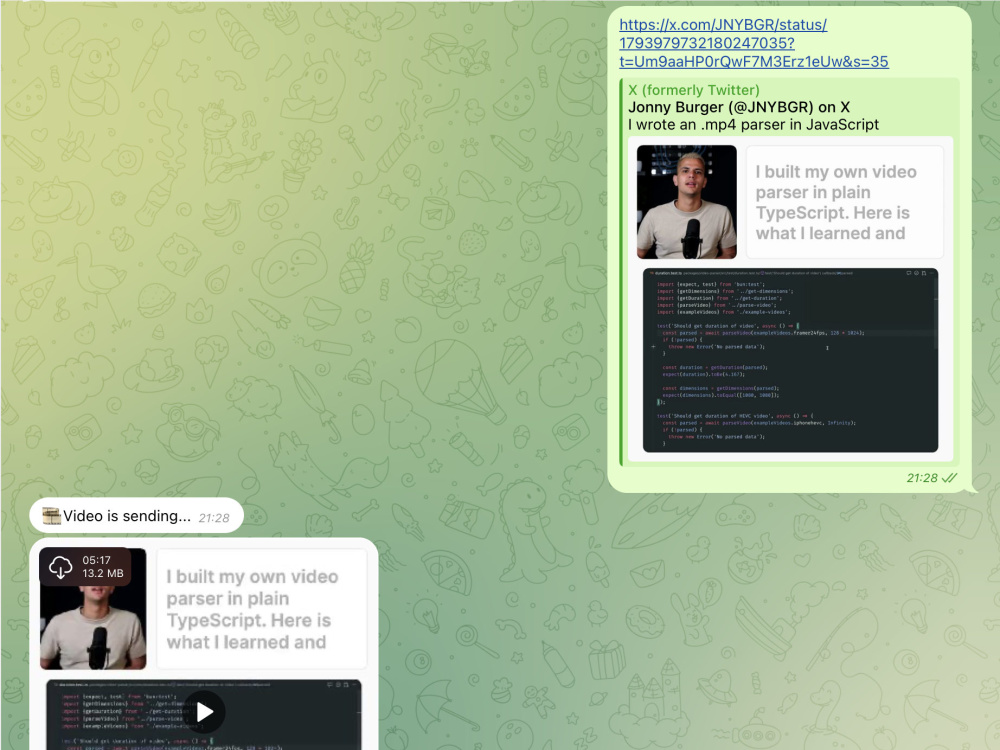
Task: Click the 'I built my own video' preview card in sent message
Action: 844,202
